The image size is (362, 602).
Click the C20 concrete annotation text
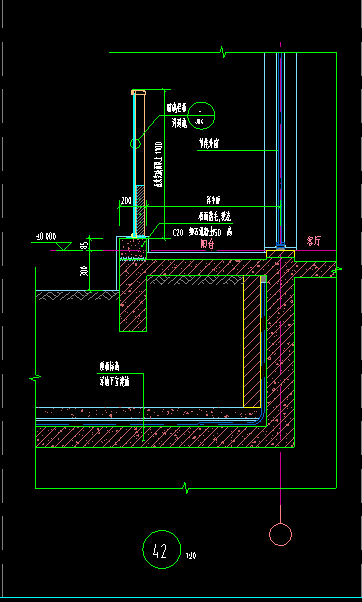click(203, 232)
